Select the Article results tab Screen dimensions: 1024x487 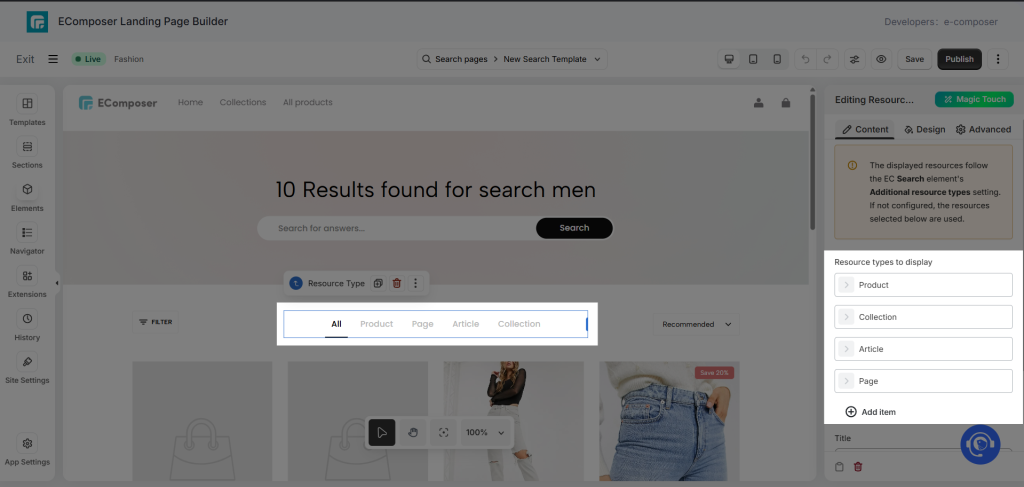466,324
